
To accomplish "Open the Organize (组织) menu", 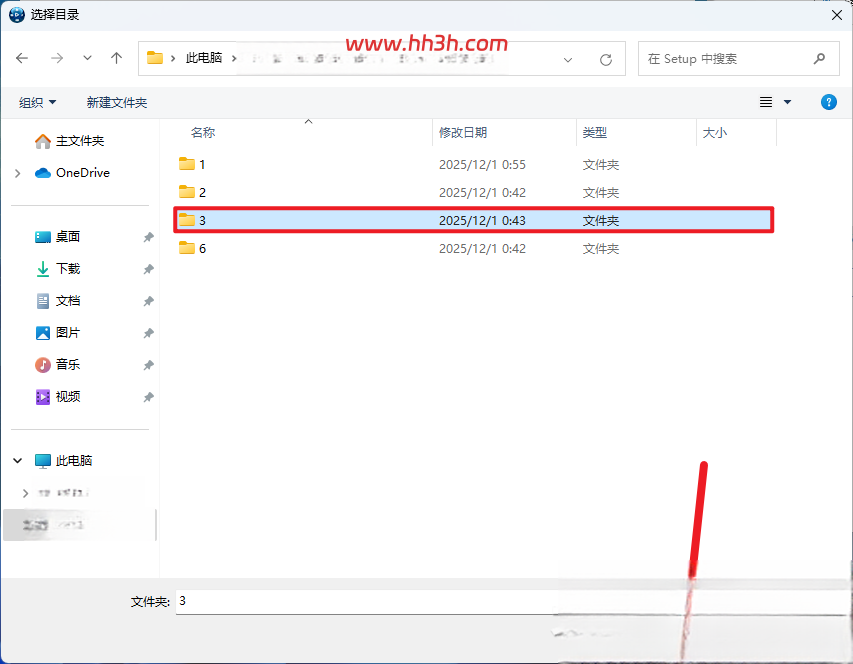I will pos(38,102).
